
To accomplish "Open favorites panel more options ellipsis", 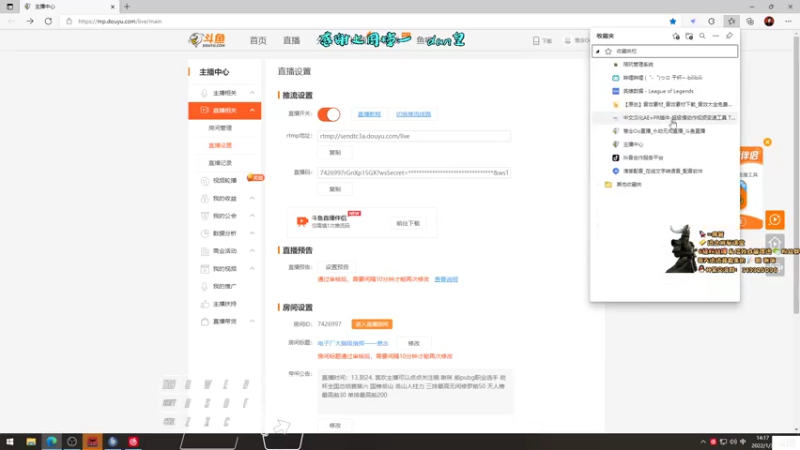I will pos(715,36).
